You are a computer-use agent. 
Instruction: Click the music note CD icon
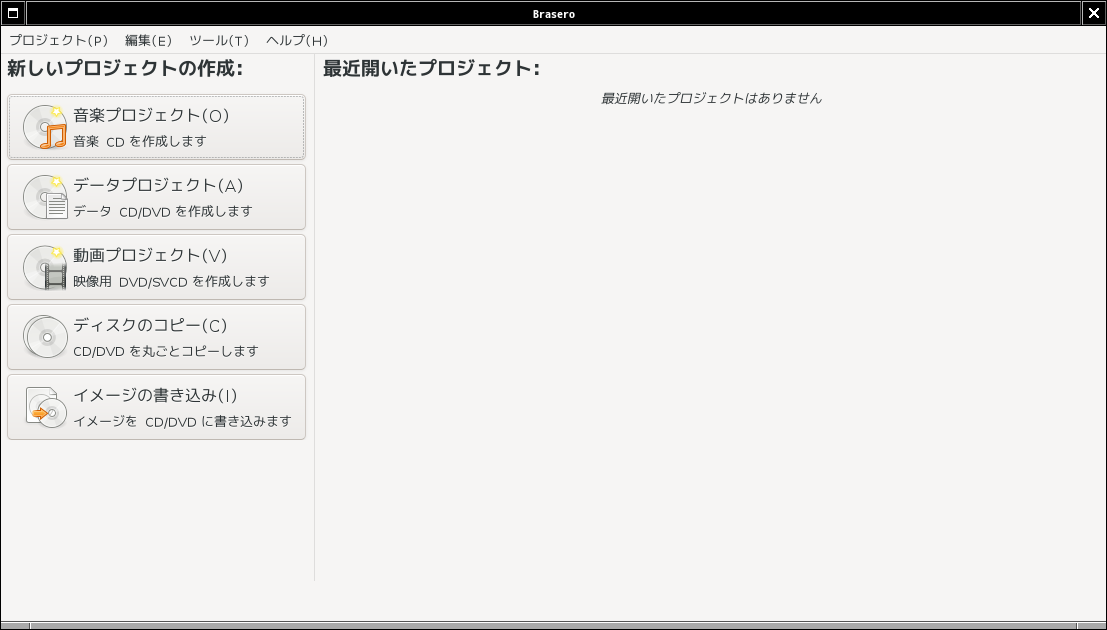click(x=45, y=127)
